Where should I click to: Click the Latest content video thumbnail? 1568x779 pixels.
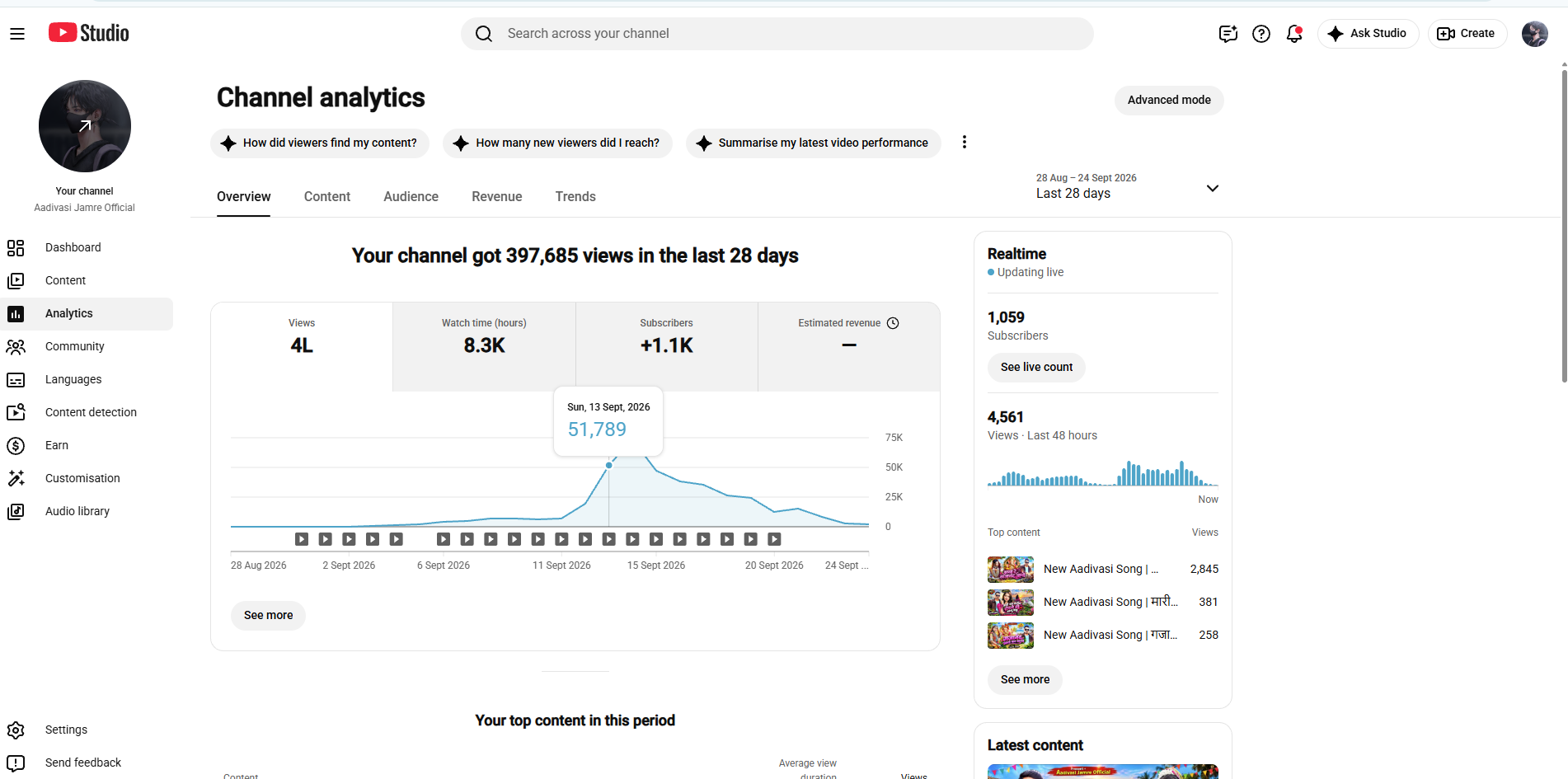[1103, 772]
